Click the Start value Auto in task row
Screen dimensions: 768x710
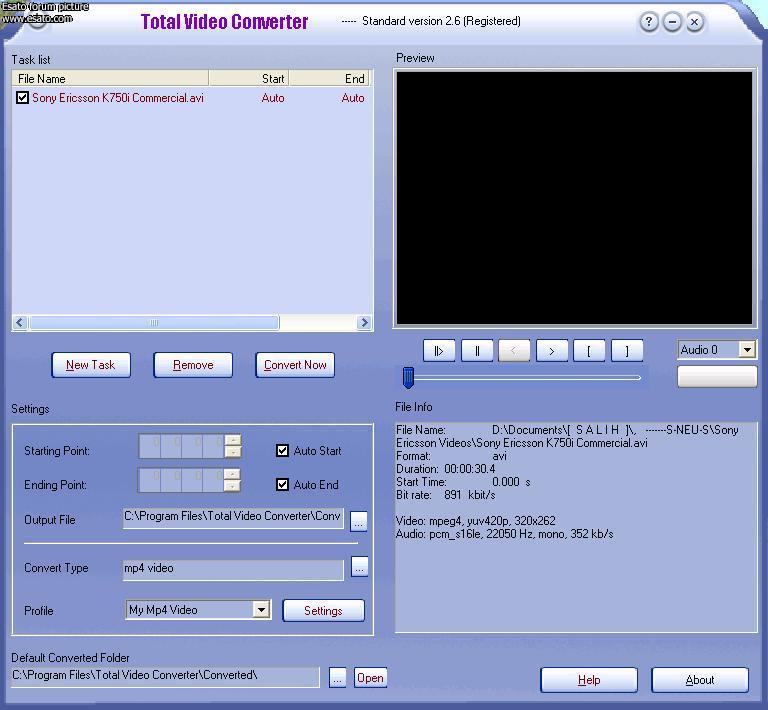[x=273, y=98]
